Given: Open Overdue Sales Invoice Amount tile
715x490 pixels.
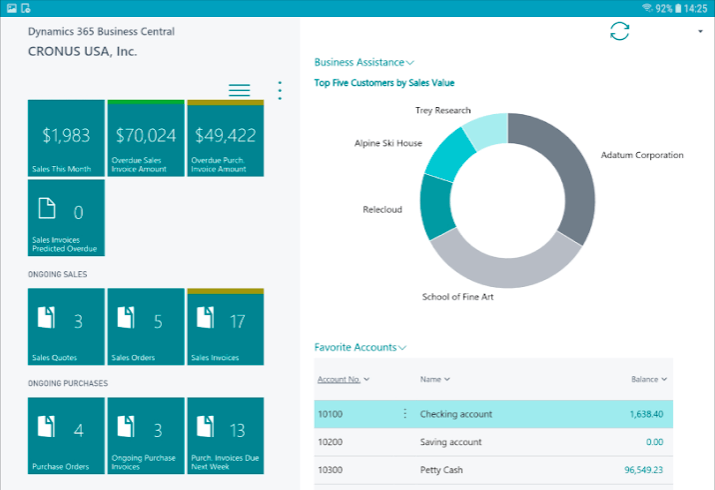Looking at the screenshot, I should [x=146, y=138].
